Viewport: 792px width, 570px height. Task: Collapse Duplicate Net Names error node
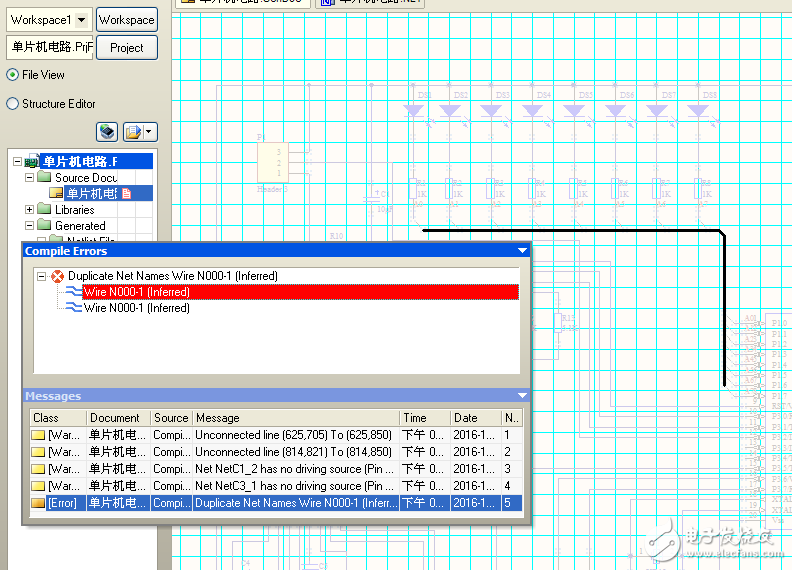[x=42, y=276]
